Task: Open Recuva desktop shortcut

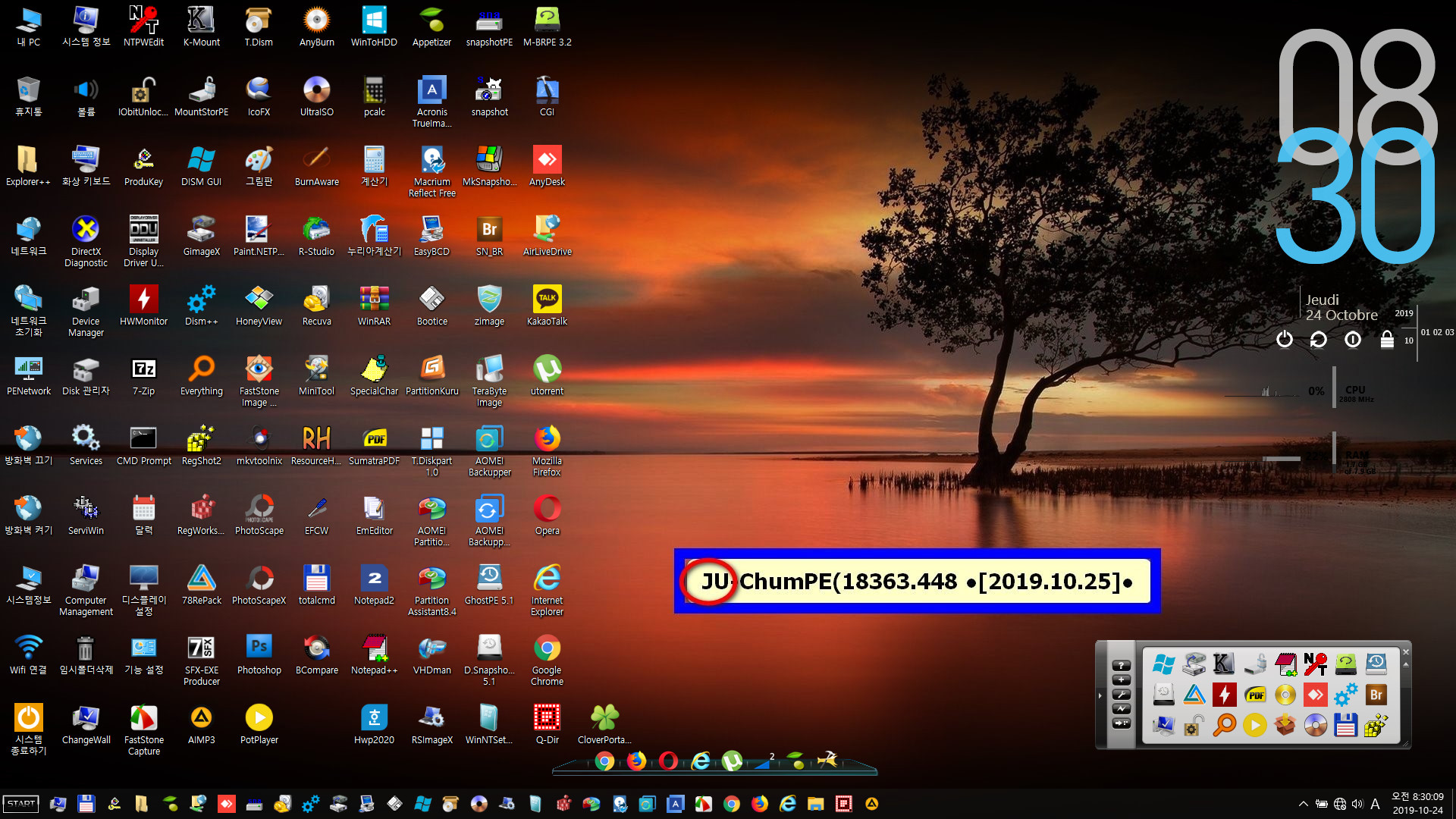Action: point(316,306)
